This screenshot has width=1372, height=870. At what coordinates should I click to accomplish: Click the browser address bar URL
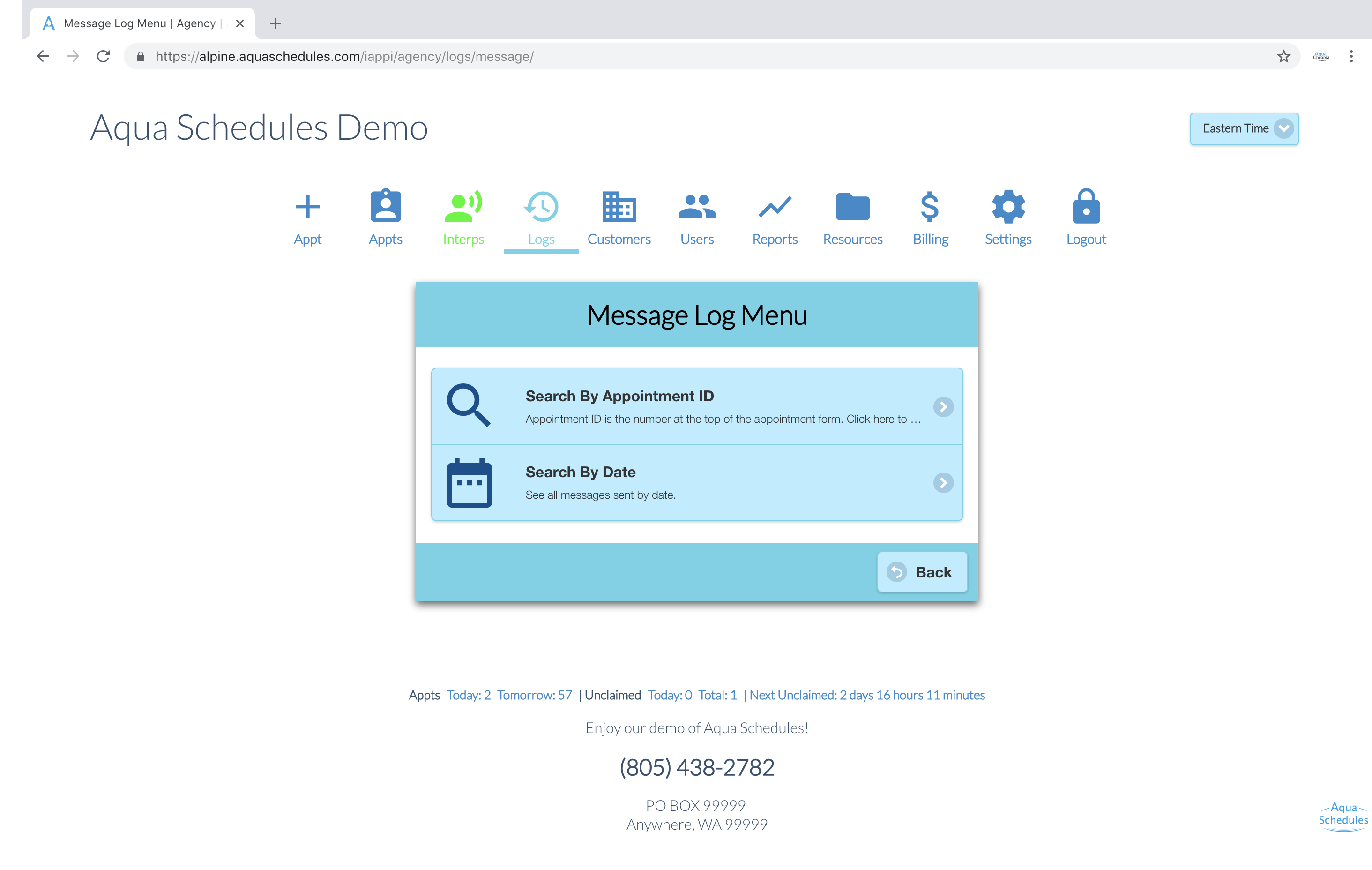(x=344, y=56)
